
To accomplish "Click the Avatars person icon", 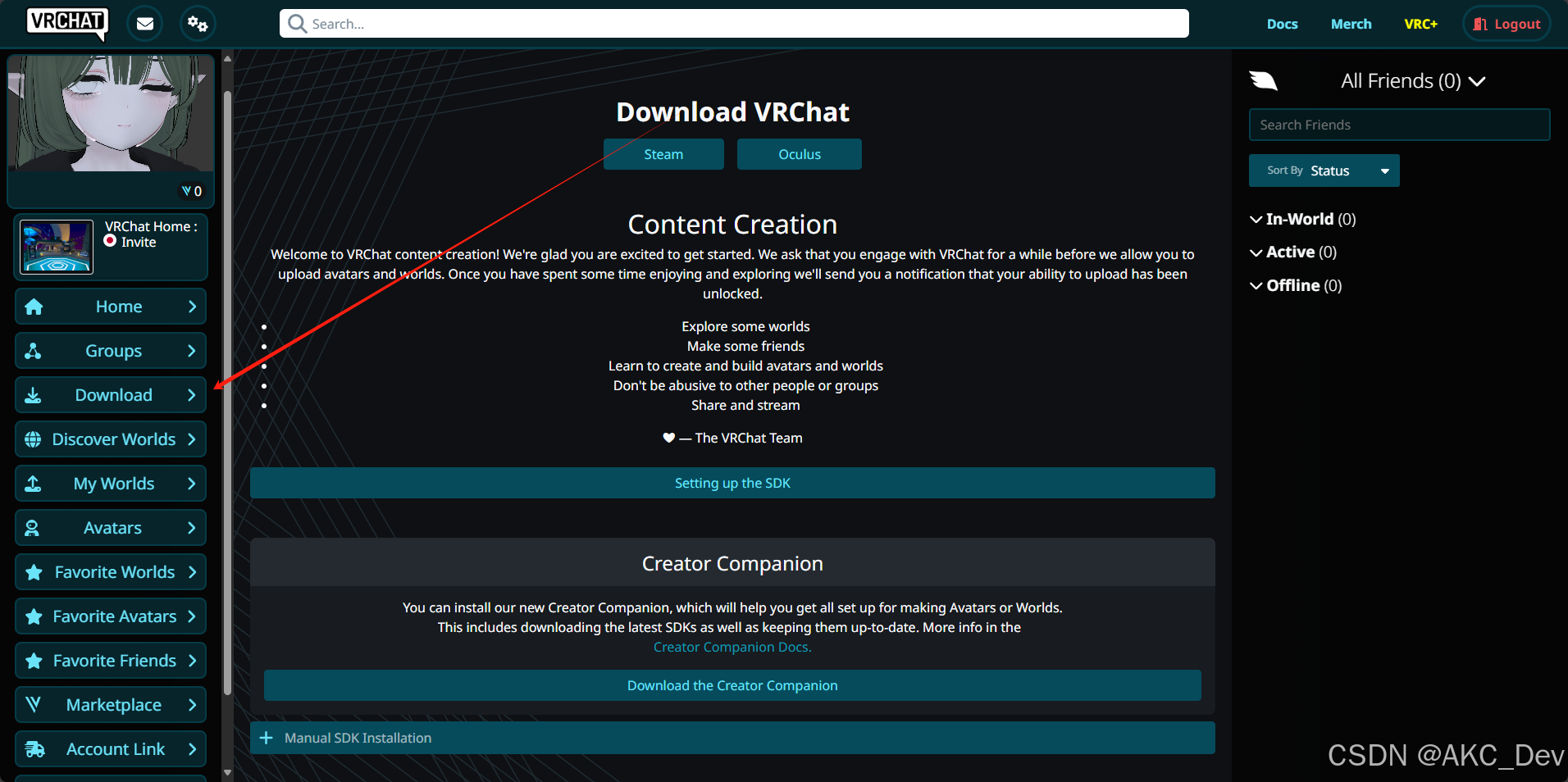I will (x=32, y=528).
